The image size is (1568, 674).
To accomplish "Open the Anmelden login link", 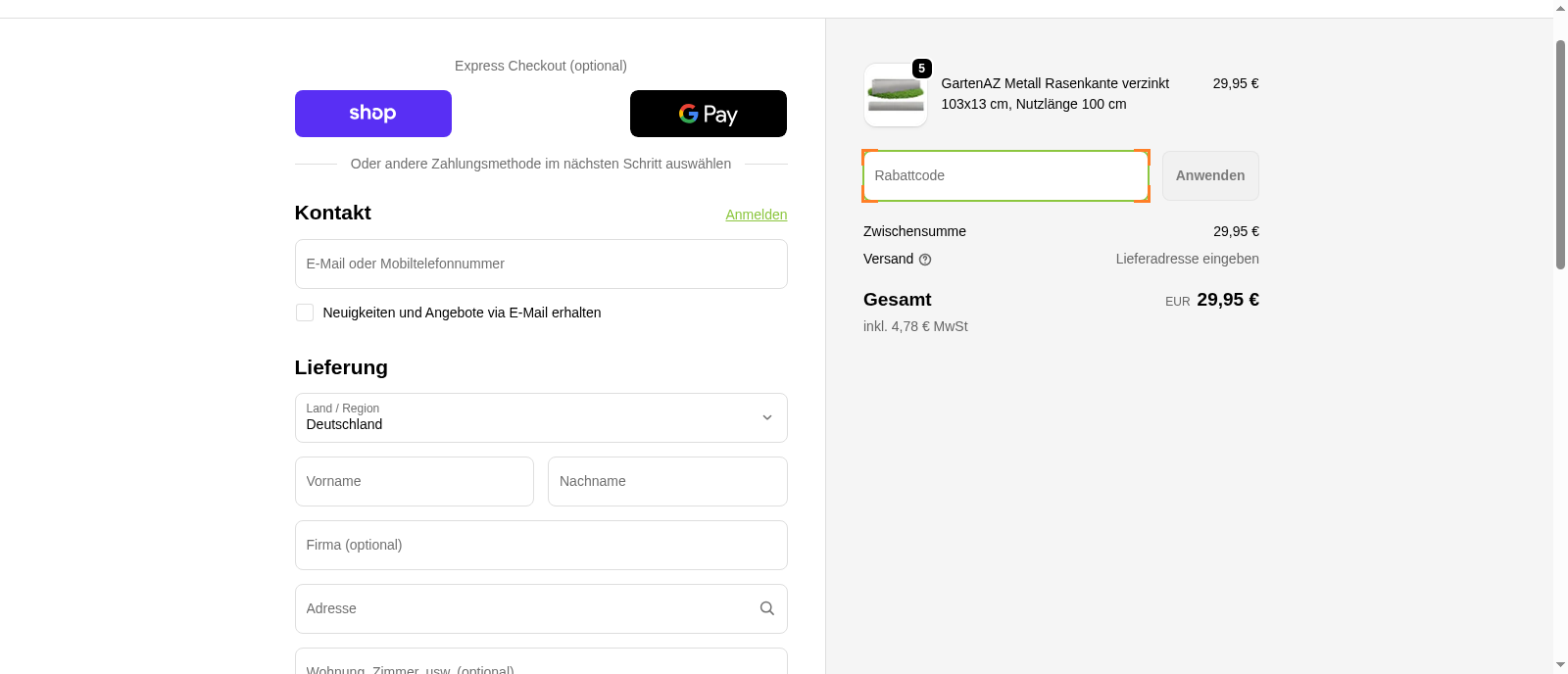I will (x=756, y=215).
